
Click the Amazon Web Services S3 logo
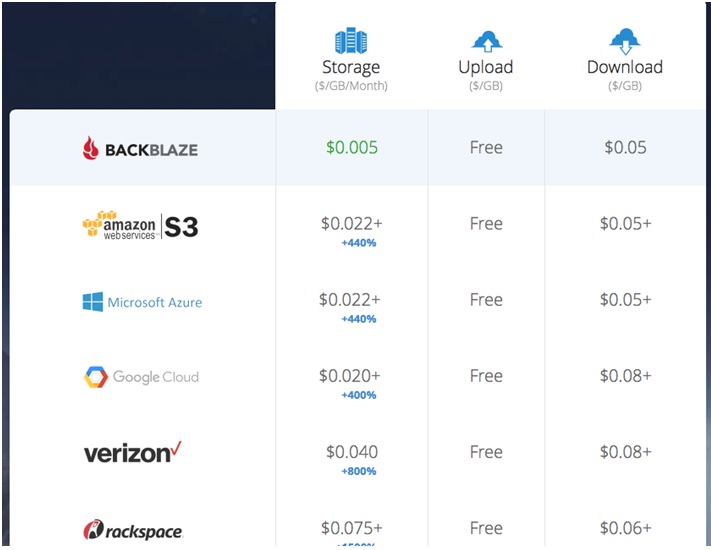coord(140,224)
